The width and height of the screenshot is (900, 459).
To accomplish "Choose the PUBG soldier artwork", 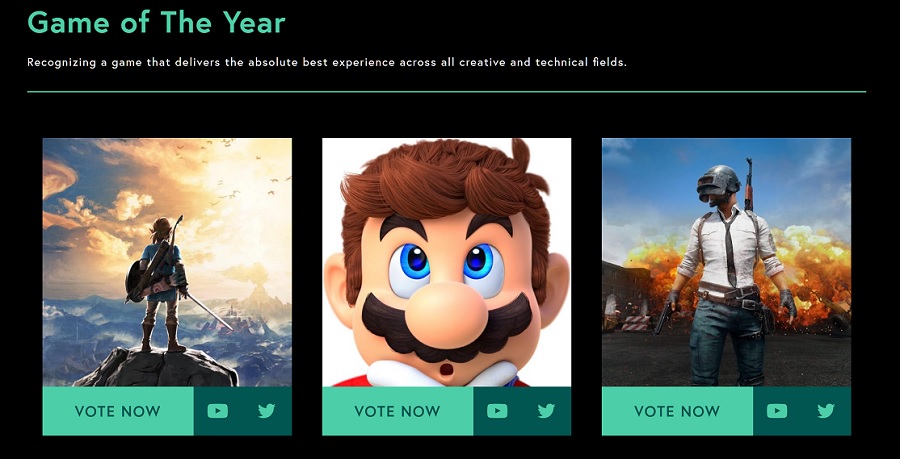I will 726,262.
